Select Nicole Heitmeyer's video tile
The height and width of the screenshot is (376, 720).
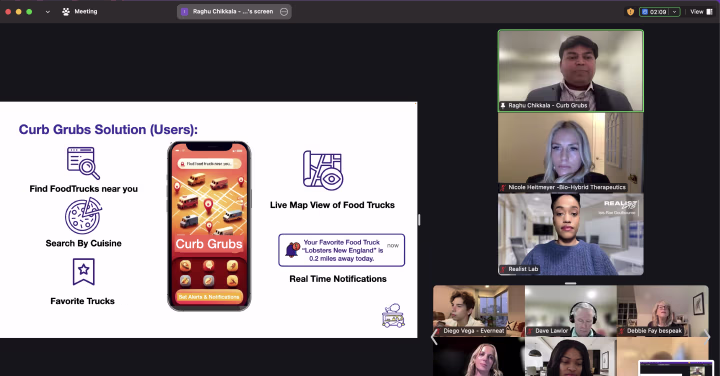pyautogui.click(x=571, y=152)
